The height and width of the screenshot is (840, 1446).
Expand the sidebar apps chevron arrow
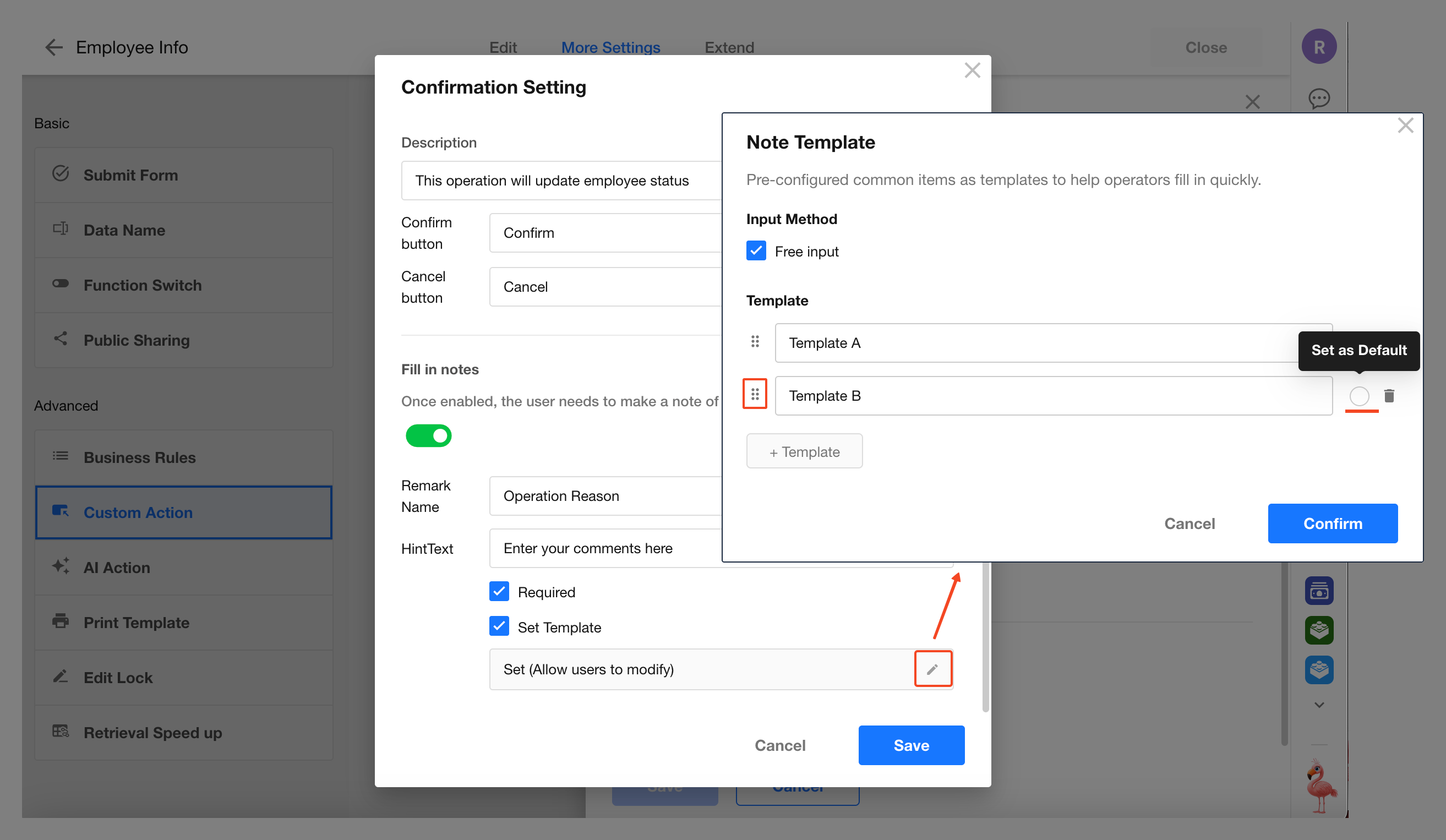1319,705
